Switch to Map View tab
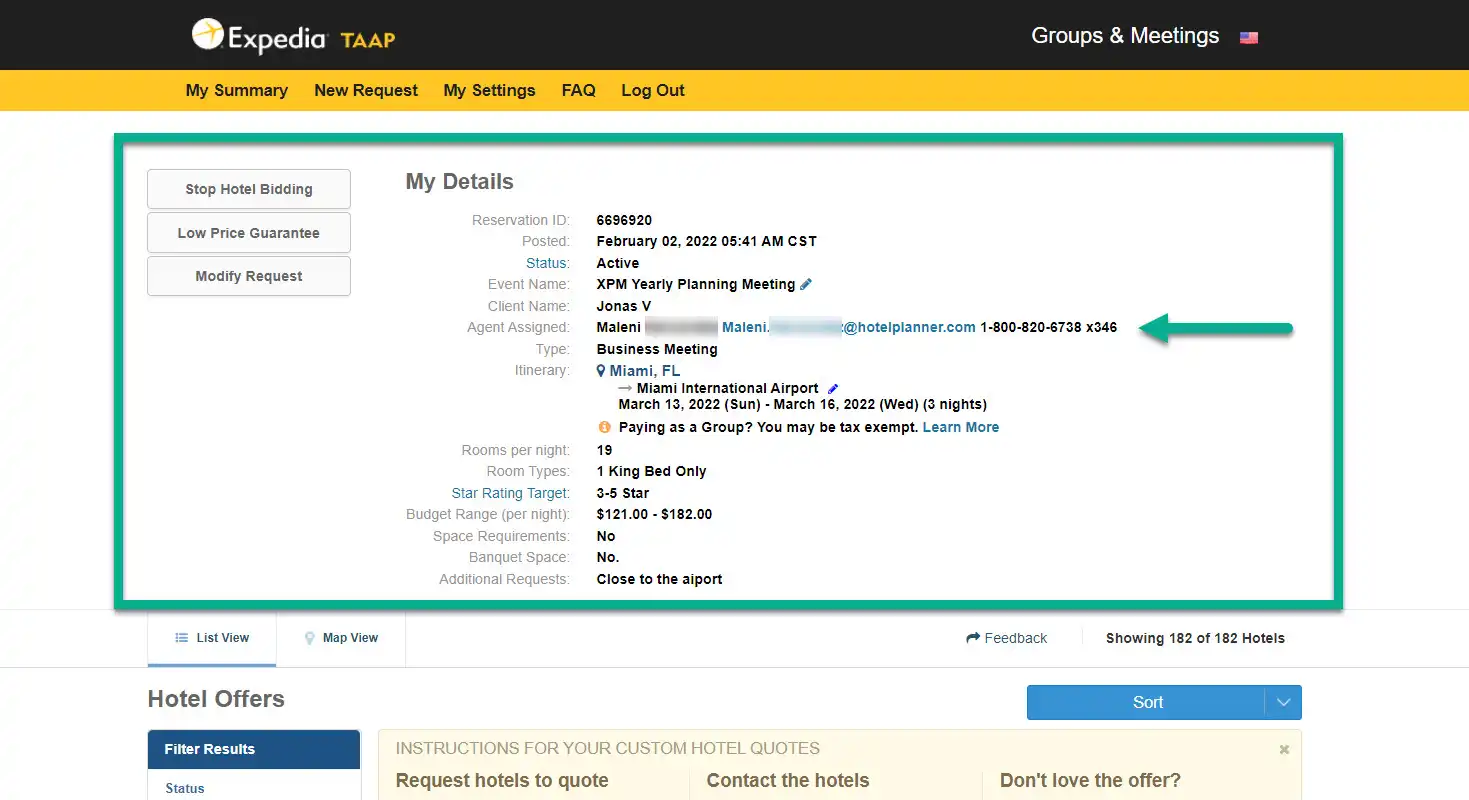This screenshot has height=800, width=1469. 341,638
